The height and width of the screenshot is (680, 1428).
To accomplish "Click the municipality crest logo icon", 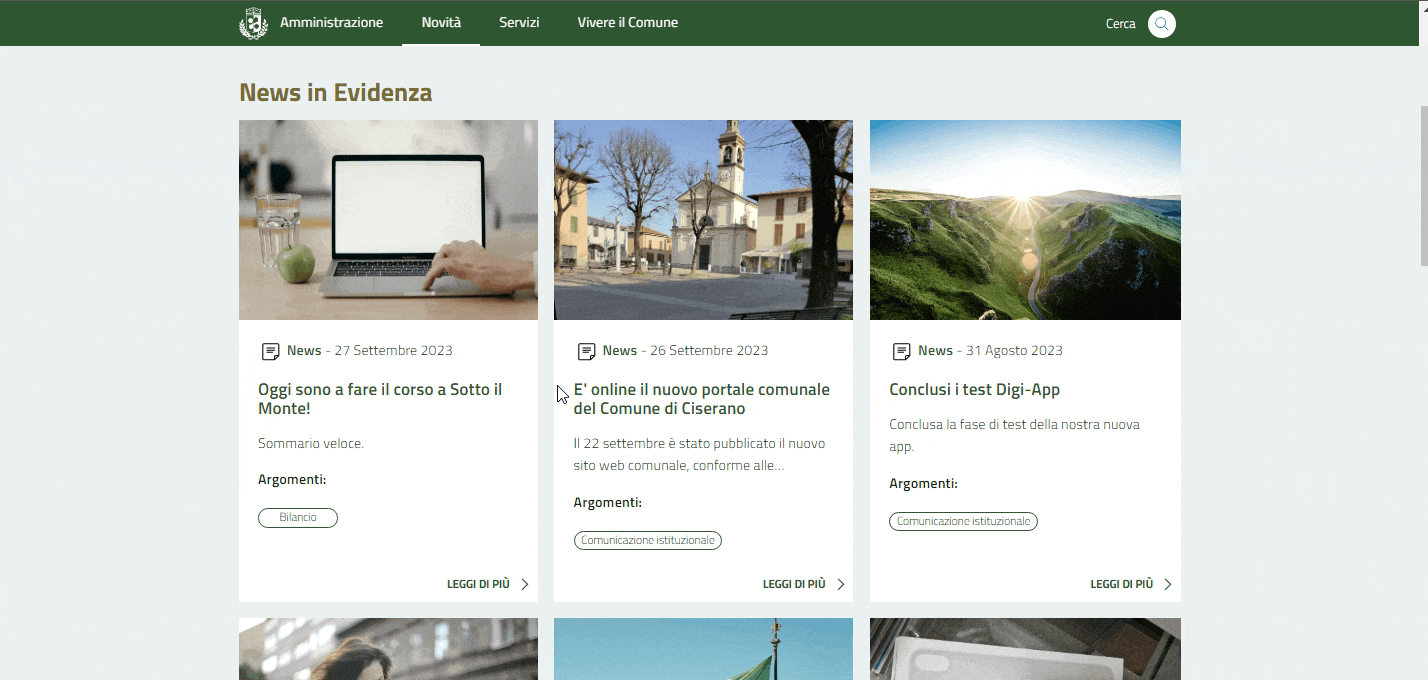I will (254, 23).
